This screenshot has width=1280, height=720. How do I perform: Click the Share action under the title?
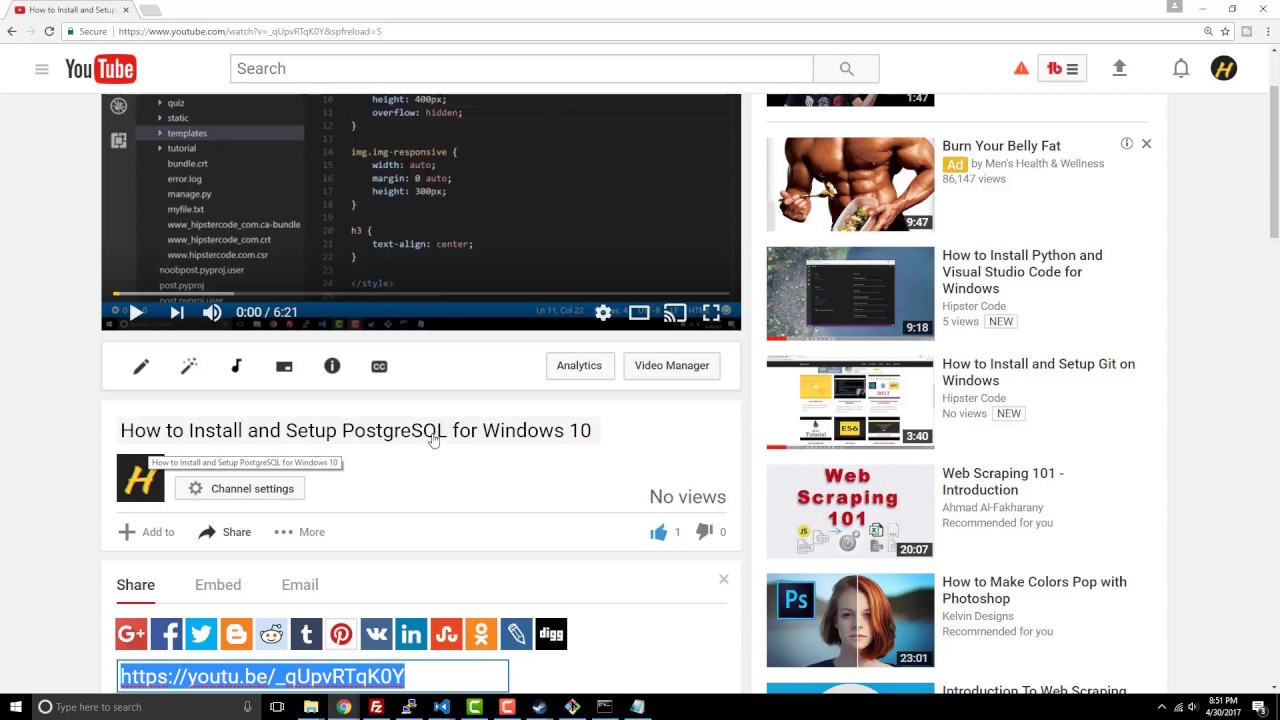click(x=224, y=532)
